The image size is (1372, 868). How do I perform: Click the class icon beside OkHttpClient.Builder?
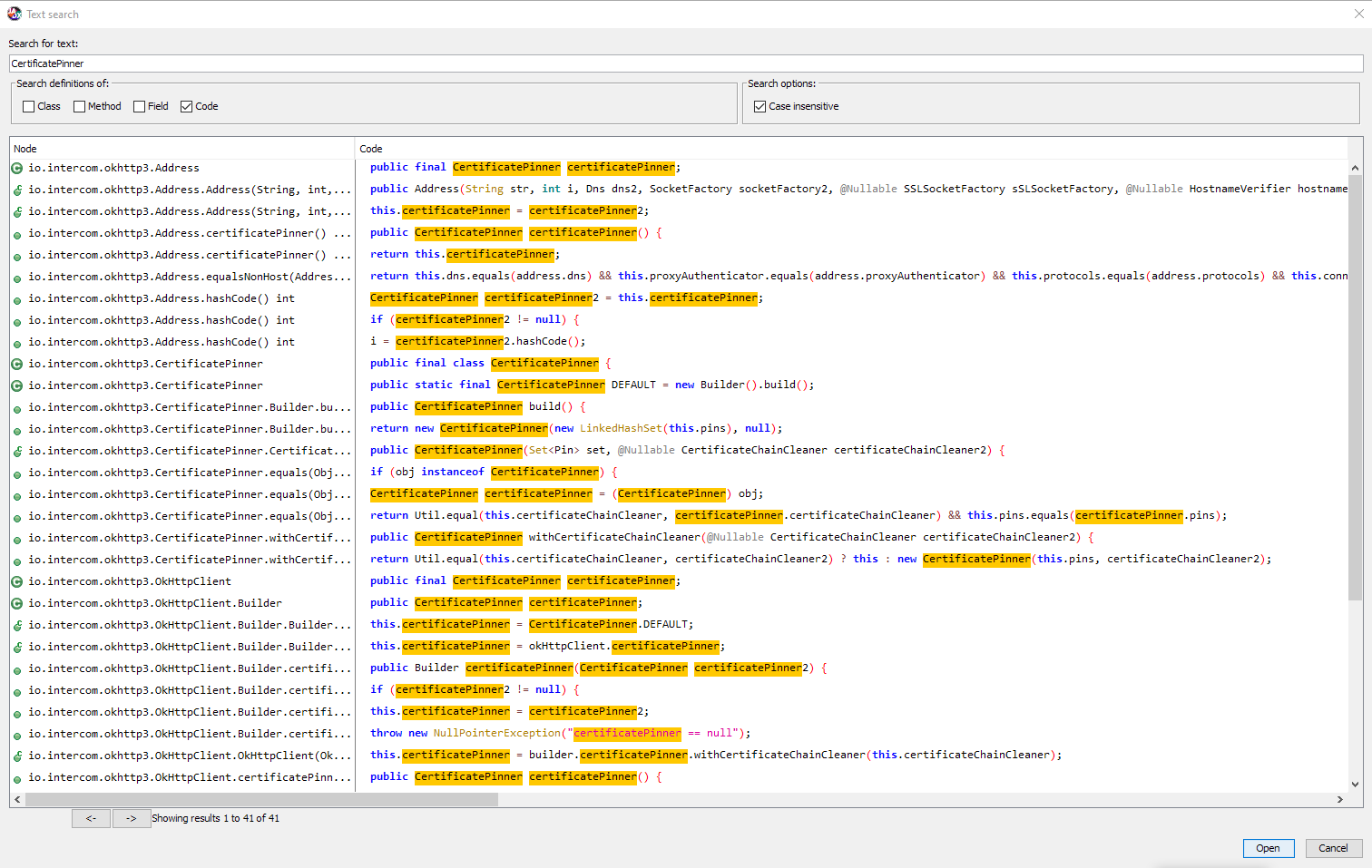[16, 603]
